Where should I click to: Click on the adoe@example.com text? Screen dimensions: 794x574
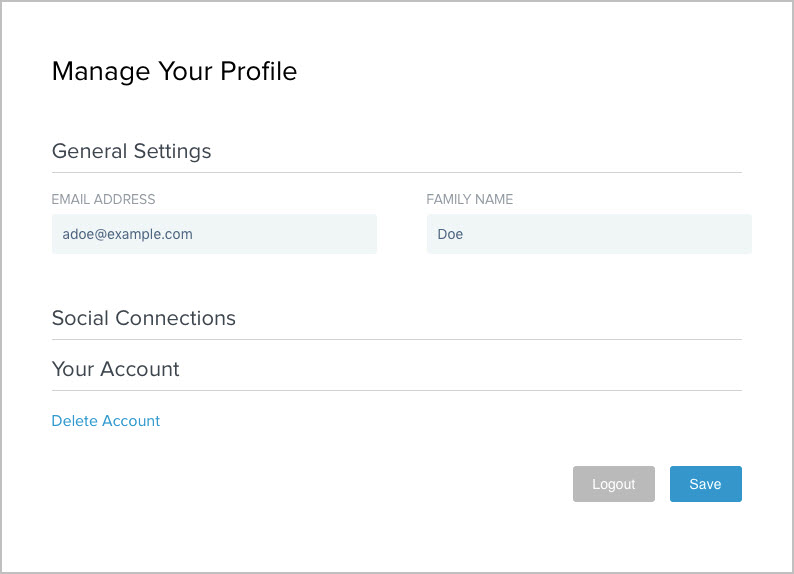coord(127,234)
